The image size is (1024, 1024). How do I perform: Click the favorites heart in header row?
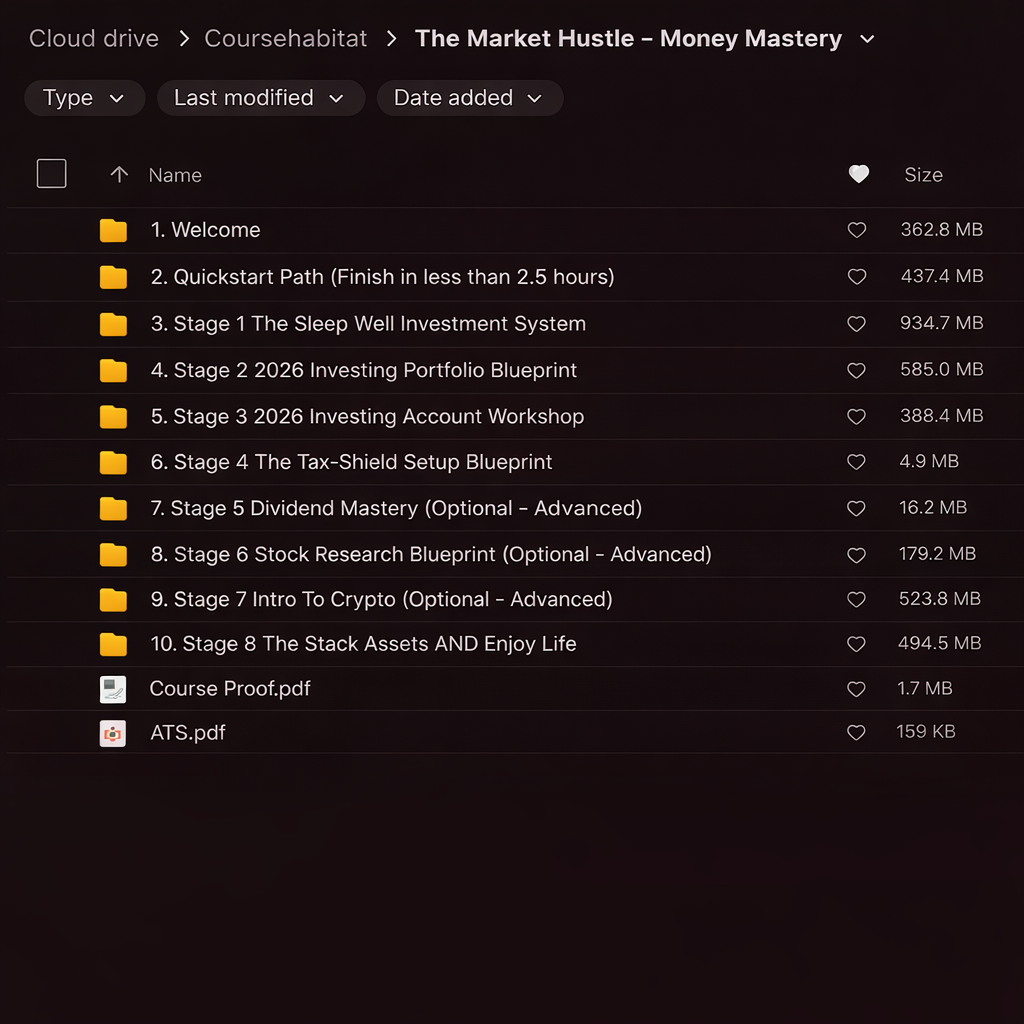pyautogui.click(x=858, y=175)
